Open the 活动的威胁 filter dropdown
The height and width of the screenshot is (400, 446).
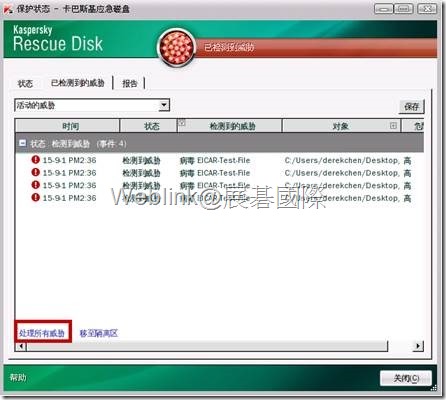tap(163, 105)
